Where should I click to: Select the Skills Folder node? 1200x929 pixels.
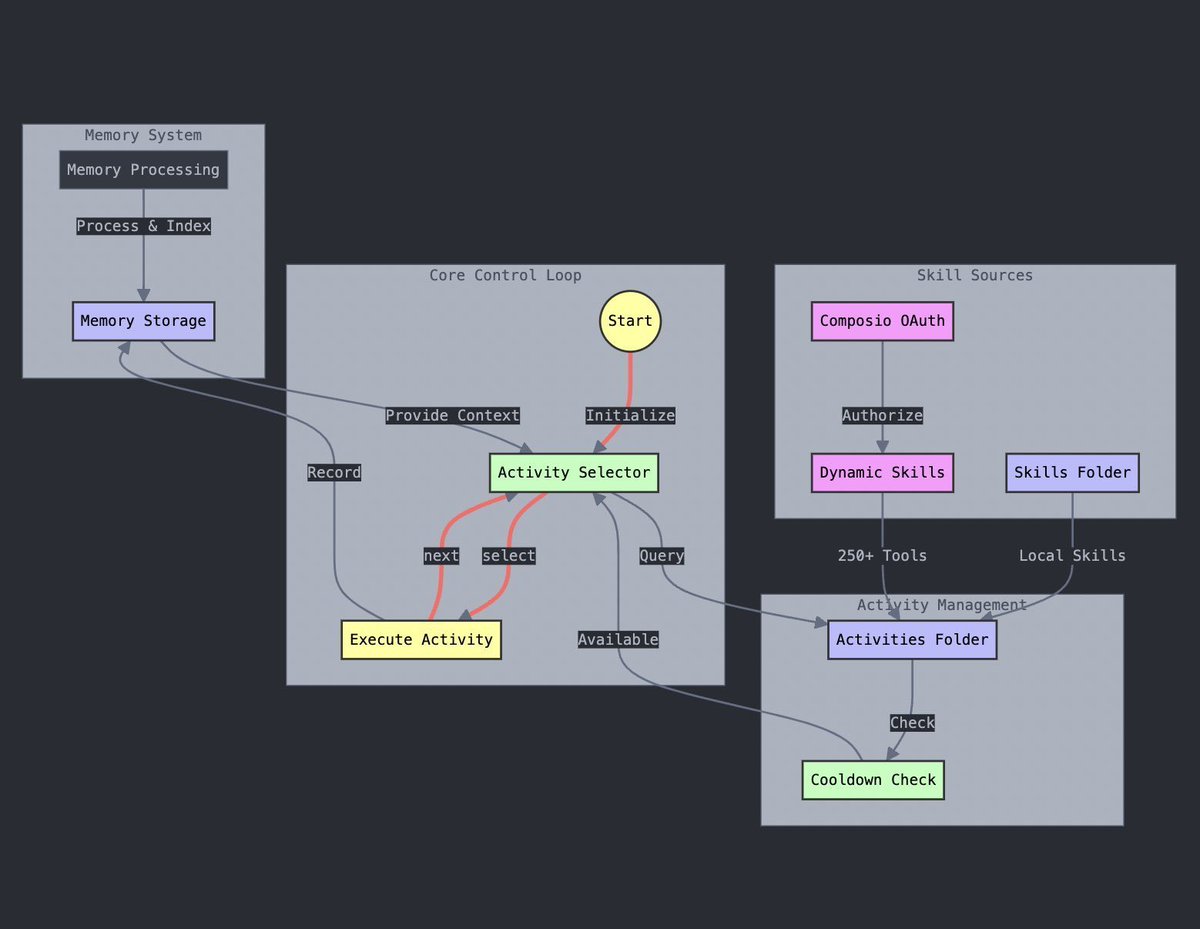coord(1071,472)
